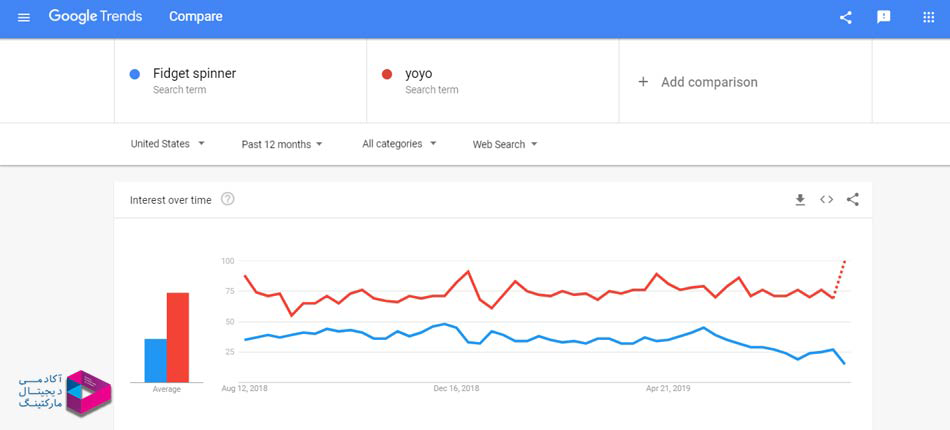Click the blue Fidget spinner color dot
This screenshot has height=430, width=950.
click(x=135, y=74)
